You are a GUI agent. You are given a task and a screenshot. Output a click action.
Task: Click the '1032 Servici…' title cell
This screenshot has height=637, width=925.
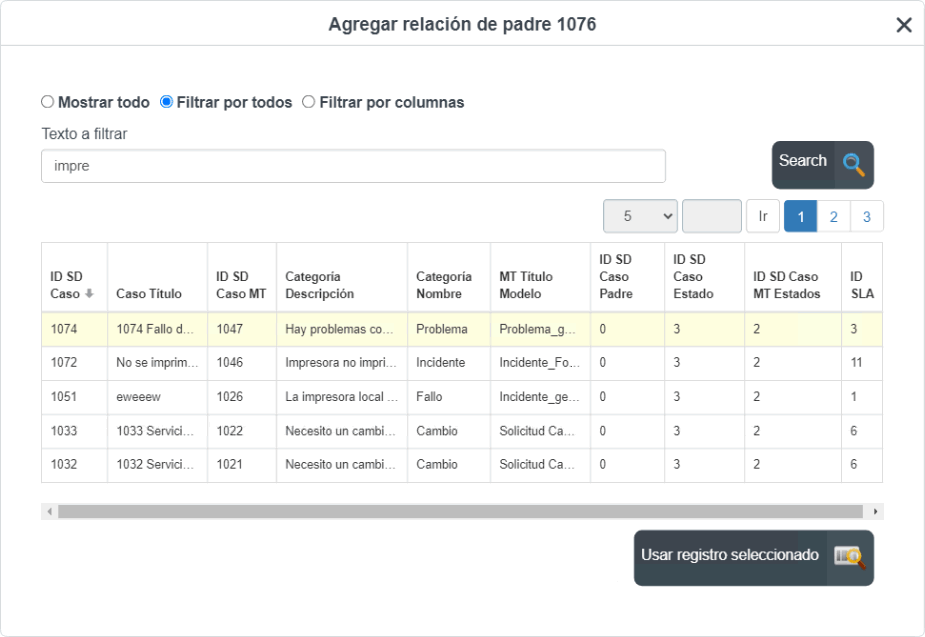click(157, 465)
